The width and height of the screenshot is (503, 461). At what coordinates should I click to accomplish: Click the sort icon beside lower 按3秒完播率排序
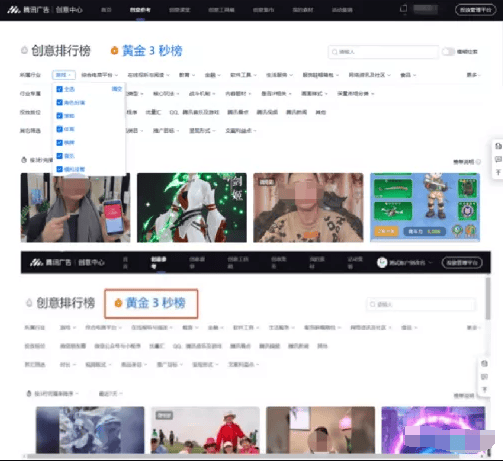click(x=29, y=394)
